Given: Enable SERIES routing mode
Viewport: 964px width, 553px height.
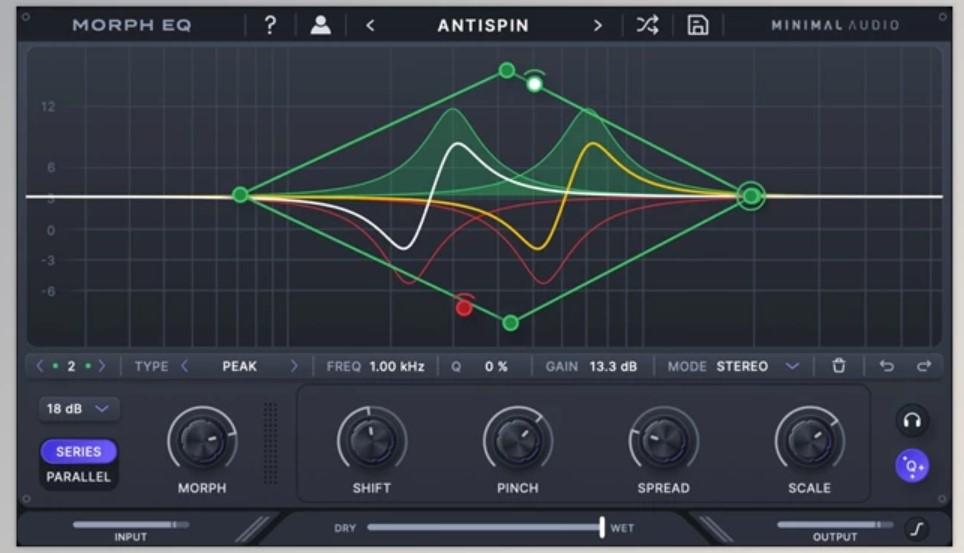Looking at the screenshot, I should click(x=78, y=452).
